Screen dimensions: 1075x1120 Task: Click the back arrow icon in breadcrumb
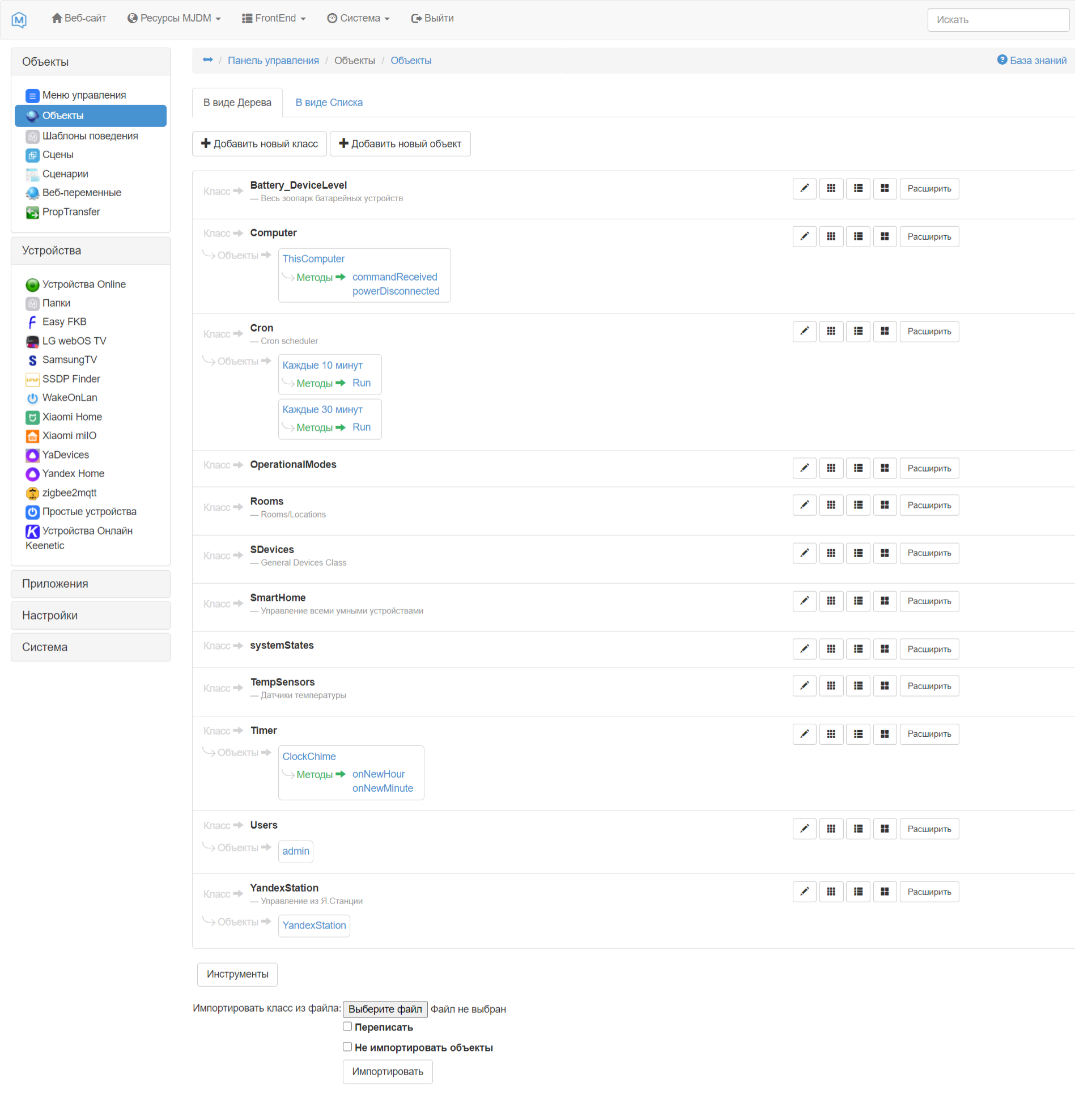[207, 60]
